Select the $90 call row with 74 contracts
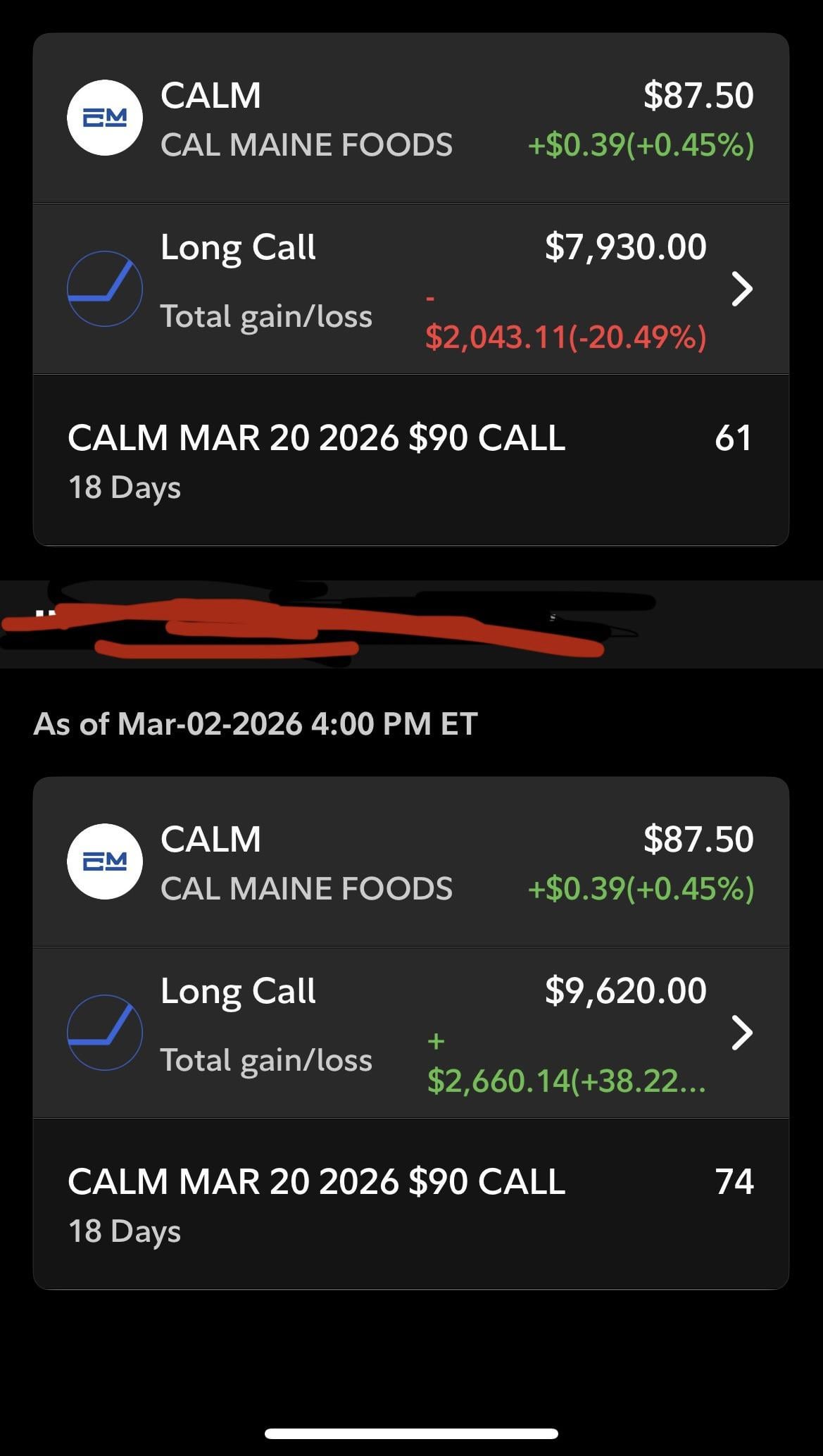The height and width of the screenshot is (1456, 823). click(317, 1203)
